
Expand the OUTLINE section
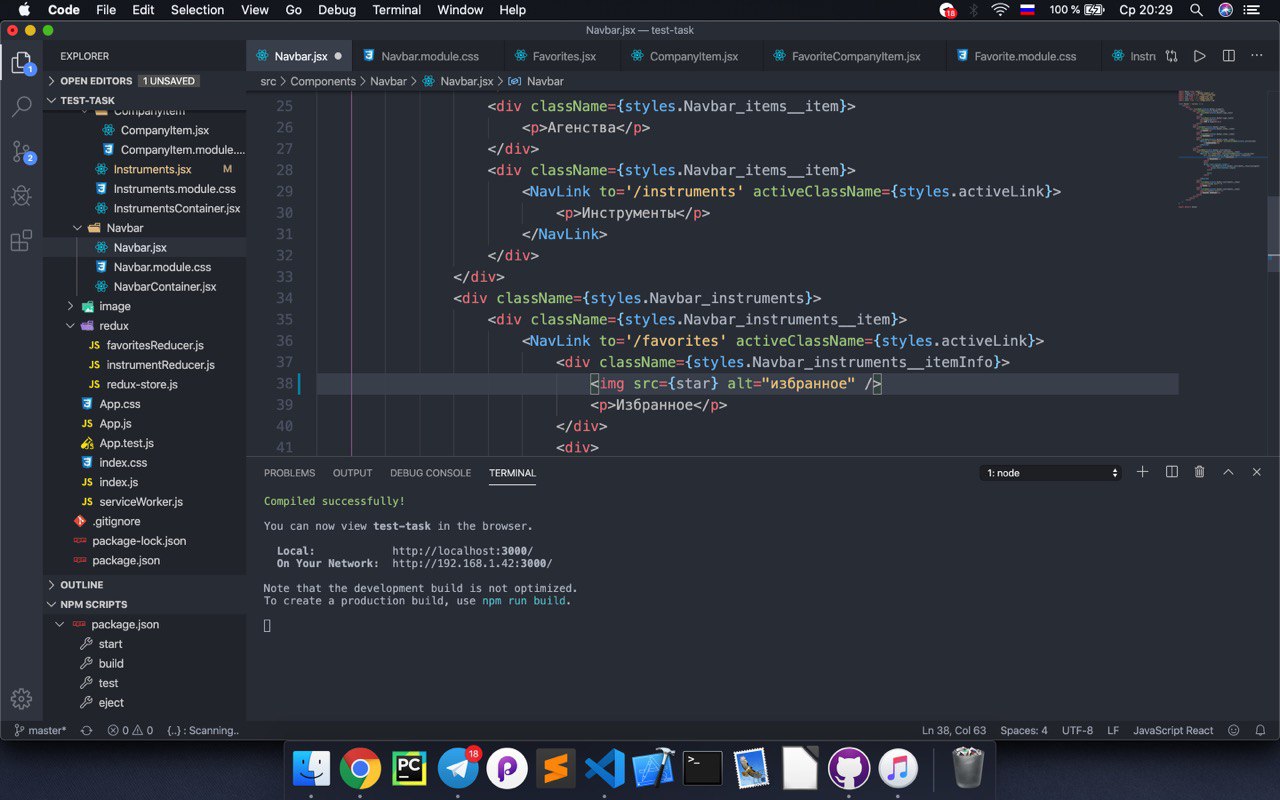point(82,585)
